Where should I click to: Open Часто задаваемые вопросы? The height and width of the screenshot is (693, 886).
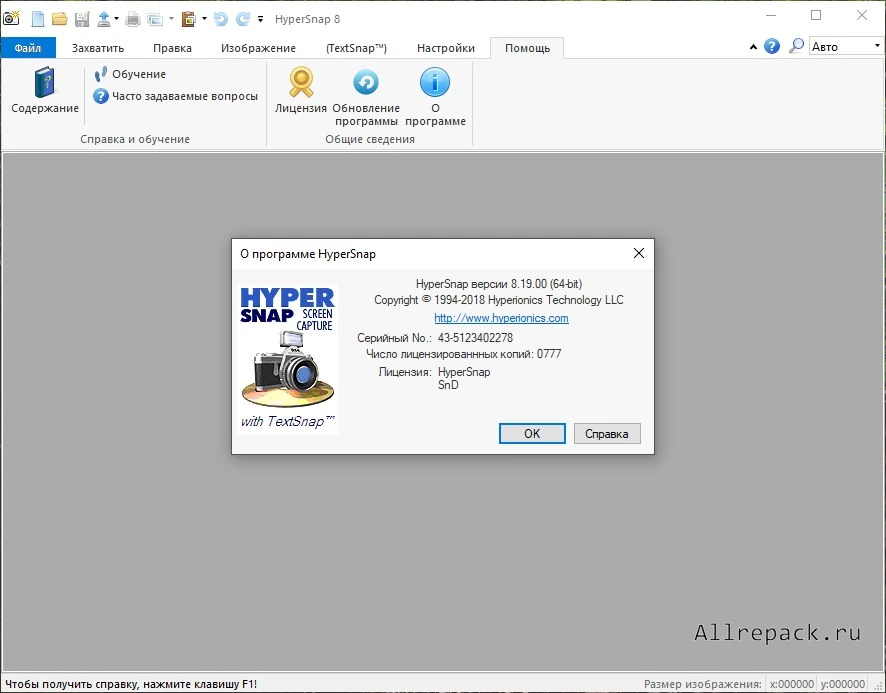(x=176, y=96)
